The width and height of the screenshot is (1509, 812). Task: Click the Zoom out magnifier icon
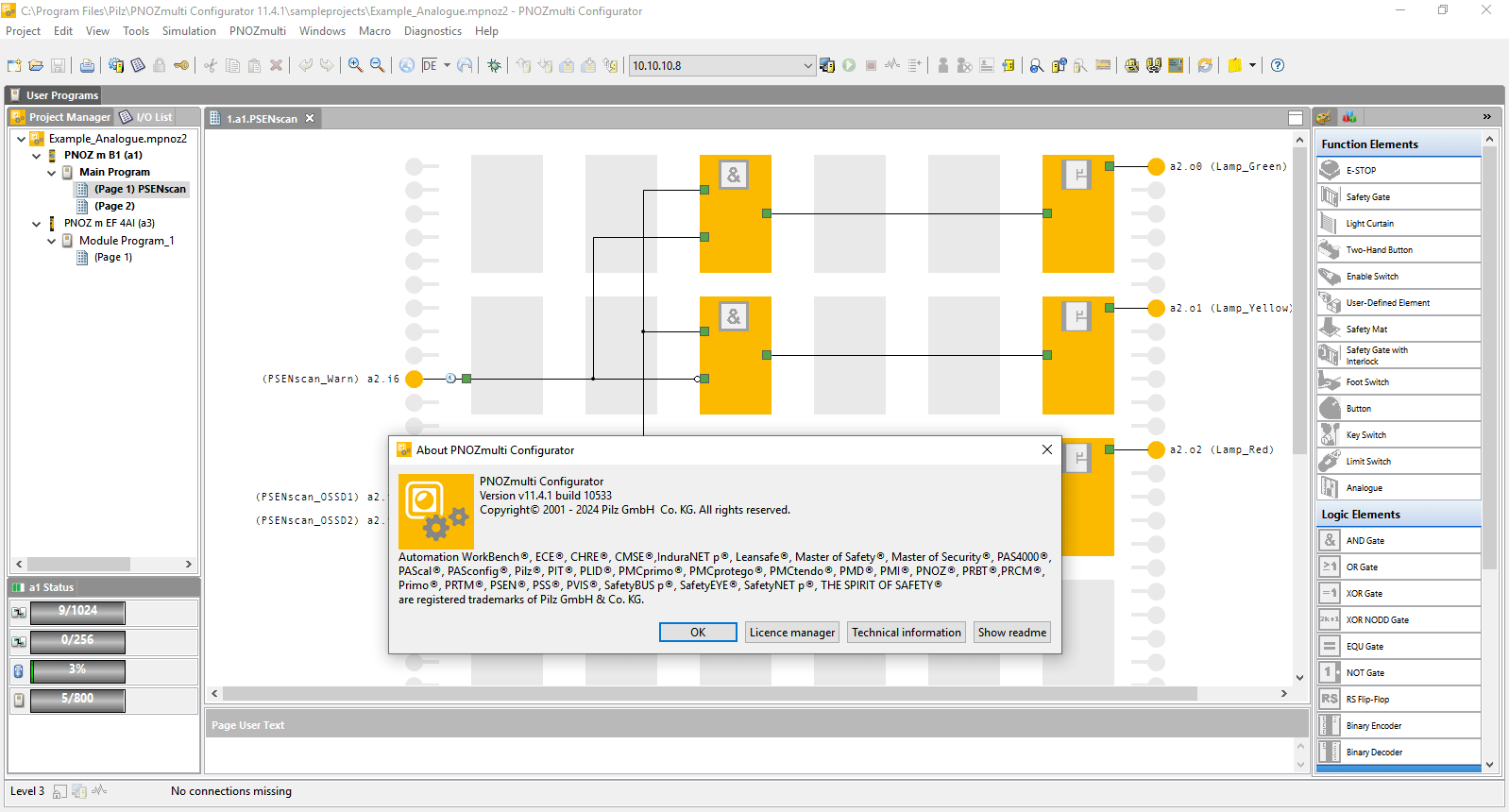377,65
